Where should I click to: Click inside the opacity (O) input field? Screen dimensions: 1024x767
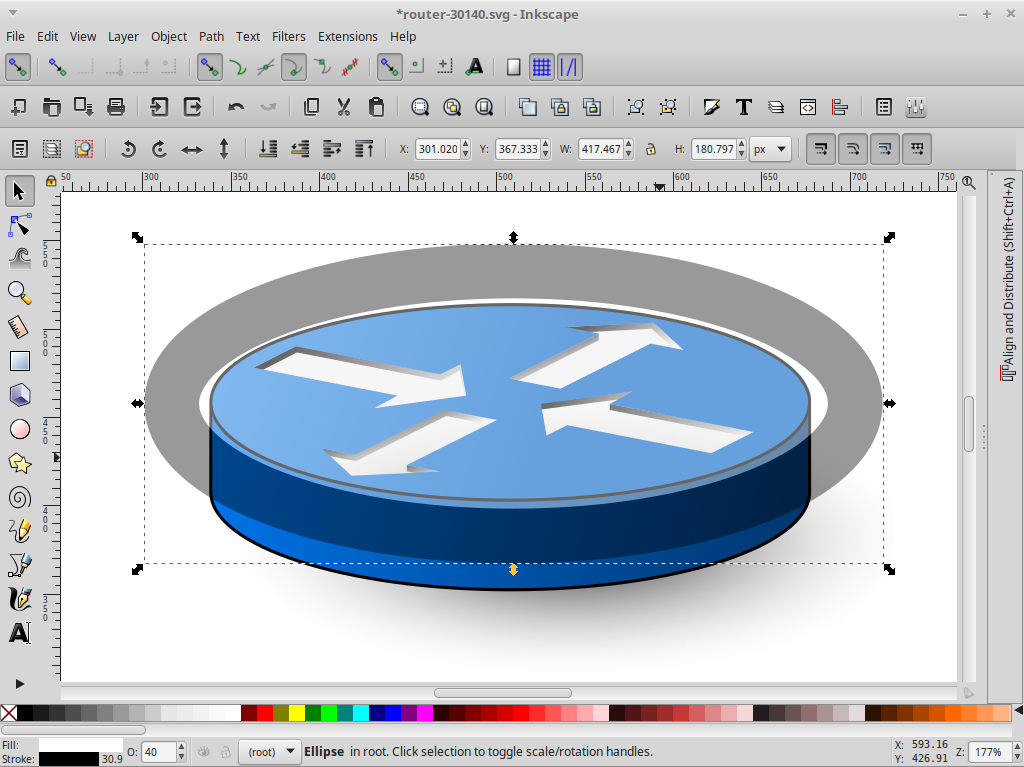pos(161,751)
